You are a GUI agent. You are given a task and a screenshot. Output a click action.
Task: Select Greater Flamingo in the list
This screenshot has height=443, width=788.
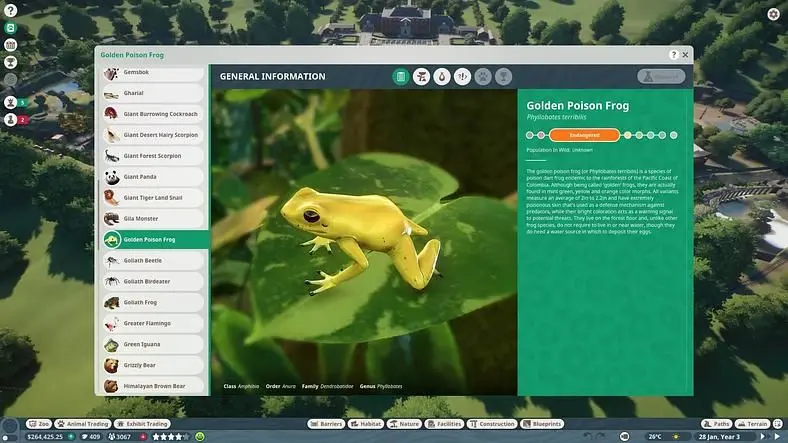[153, 323]
